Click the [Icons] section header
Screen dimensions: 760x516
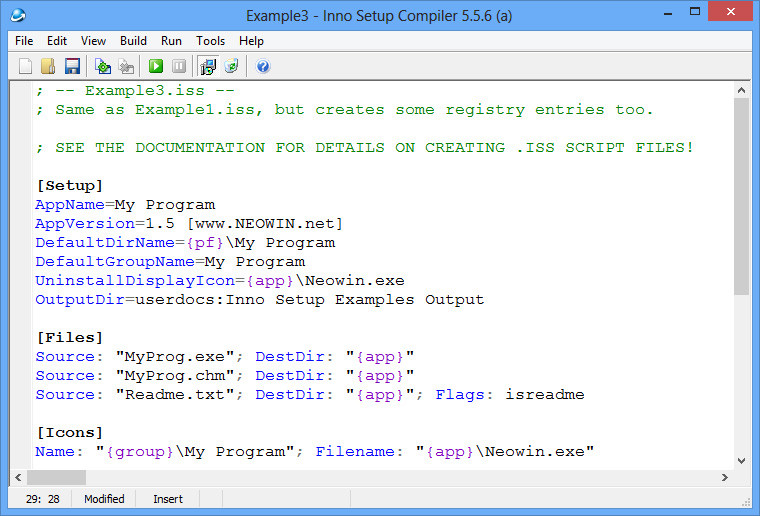[x=70, y=432]
